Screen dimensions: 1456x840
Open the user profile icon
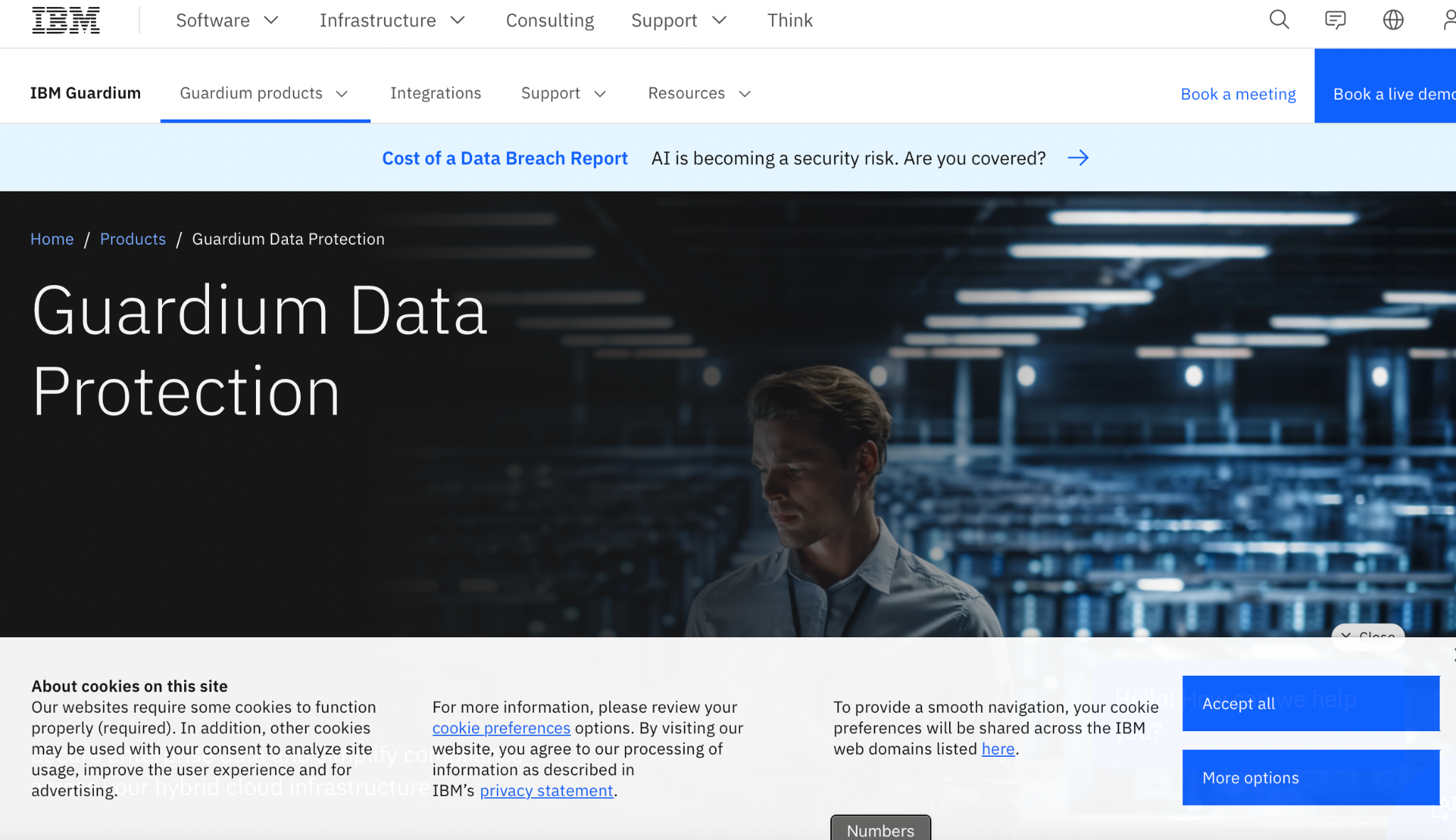(1449, 20)
